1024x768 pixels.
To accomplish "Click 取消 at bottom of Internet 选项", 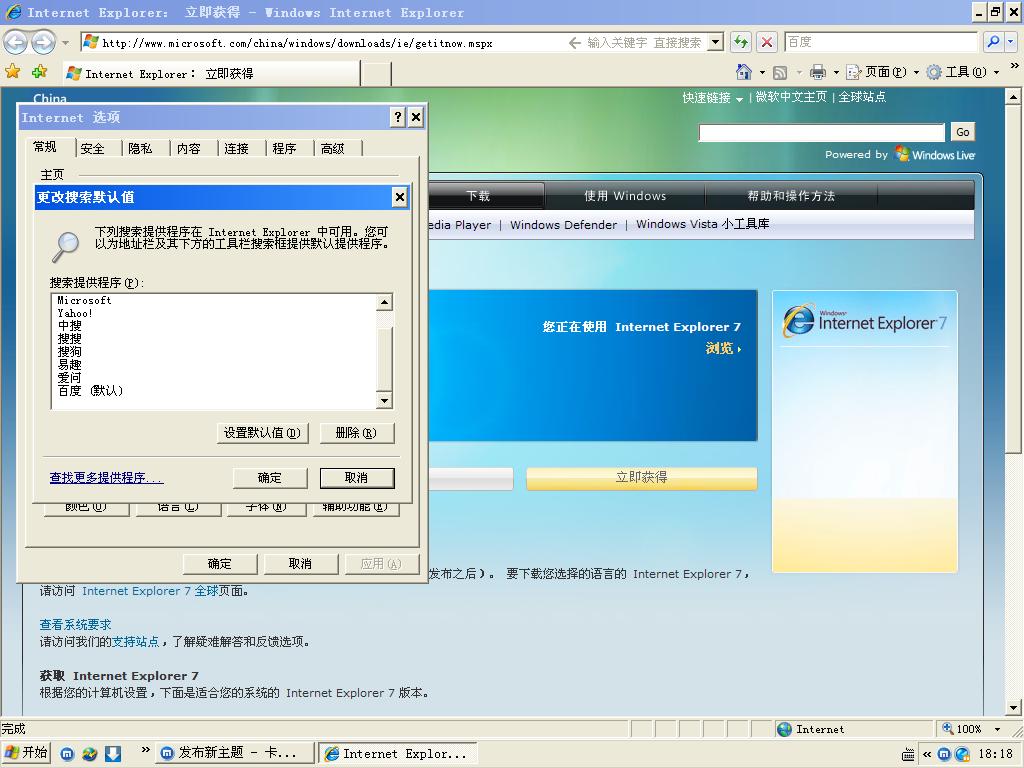I will [300, 564].
